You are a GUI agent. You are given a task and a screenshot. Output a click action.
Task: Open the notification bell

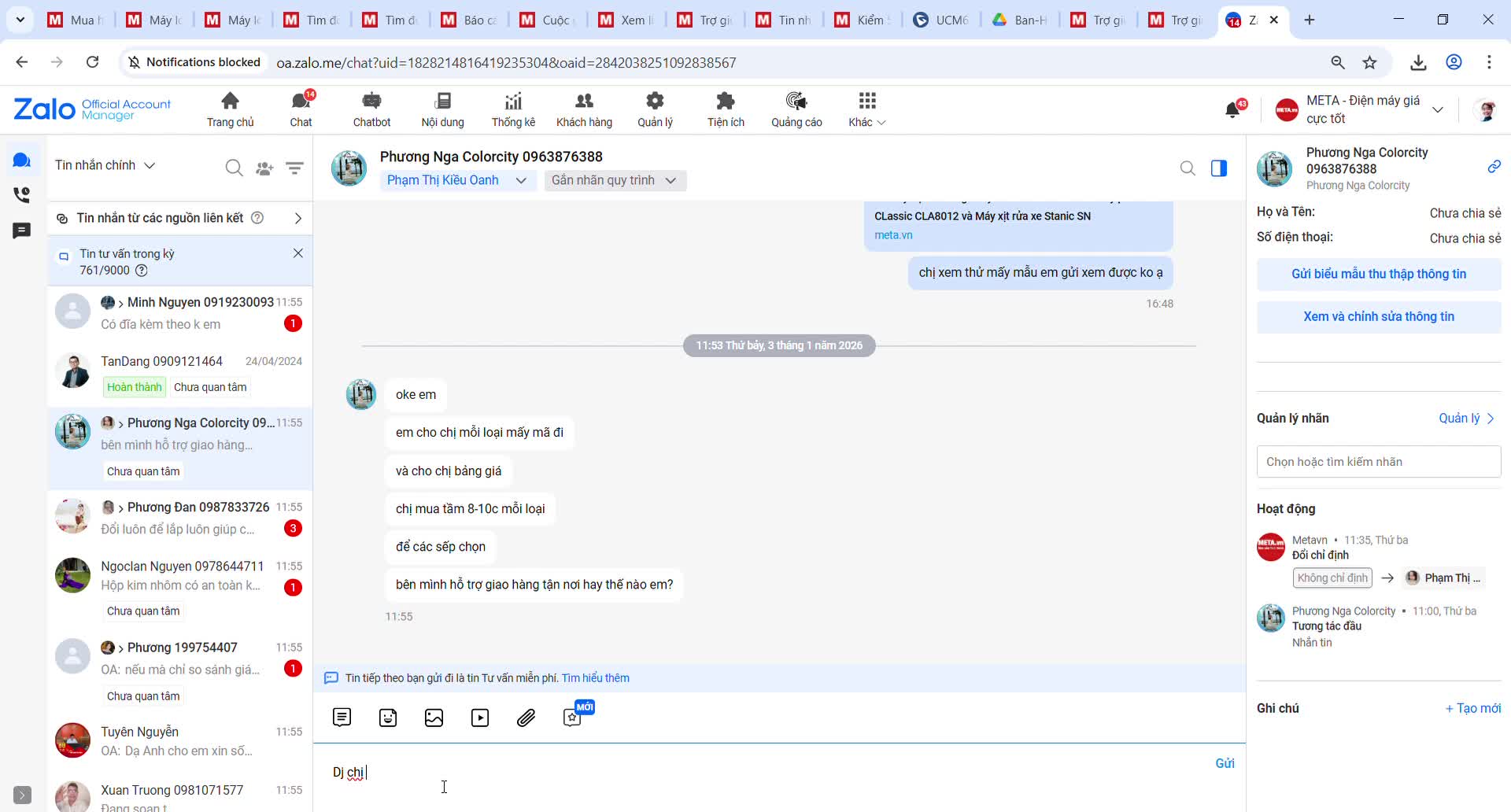[x=1233, y=110]
